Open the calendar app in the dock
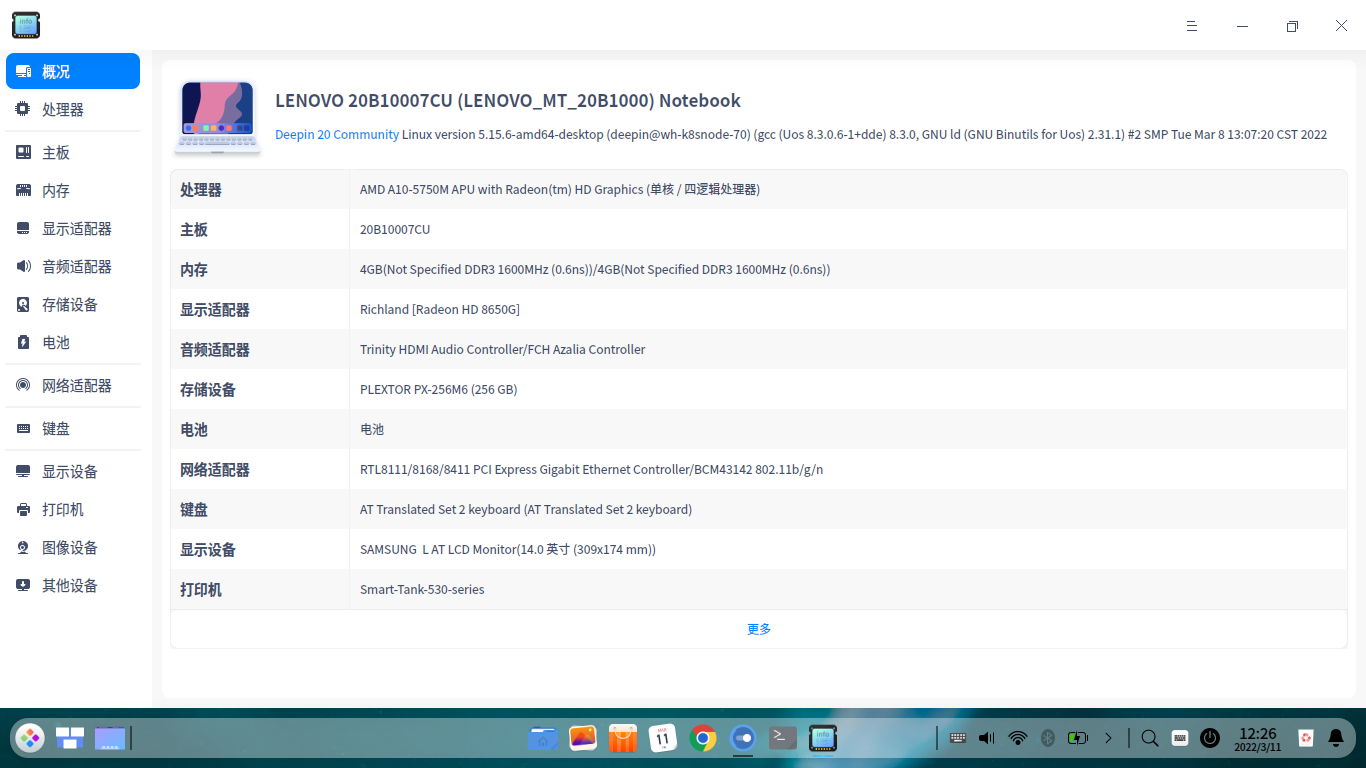This screenshot has height=768, width=1366. (x=663, y=738)
